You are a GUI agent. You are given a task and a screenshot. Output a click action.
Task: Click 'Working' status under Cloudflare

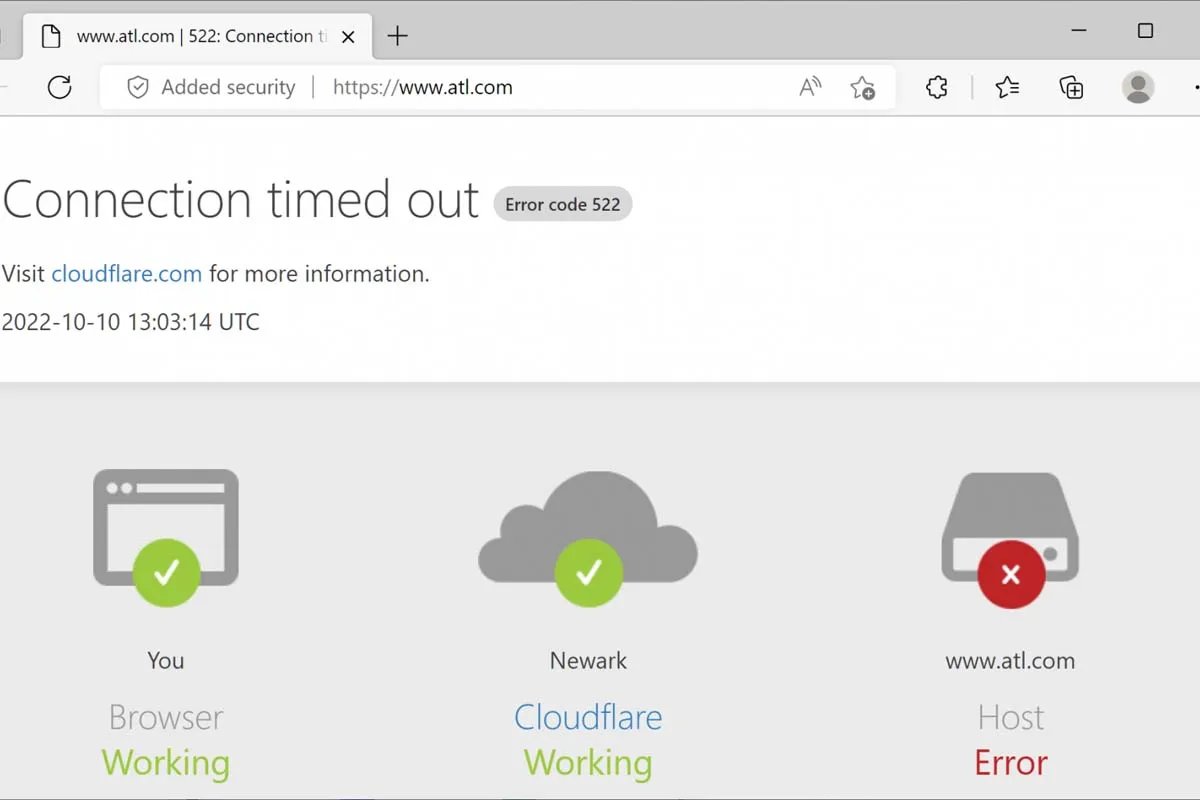pos(588,763)
